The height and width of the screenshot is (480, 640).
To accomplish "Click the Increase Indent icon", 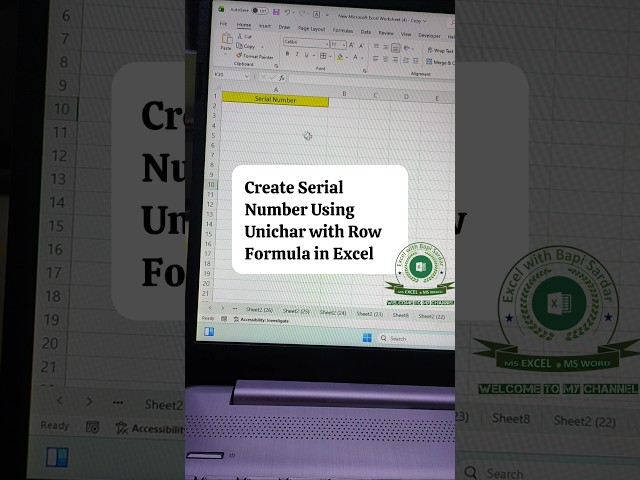I will pyautogui.click(x=416, y=61).
